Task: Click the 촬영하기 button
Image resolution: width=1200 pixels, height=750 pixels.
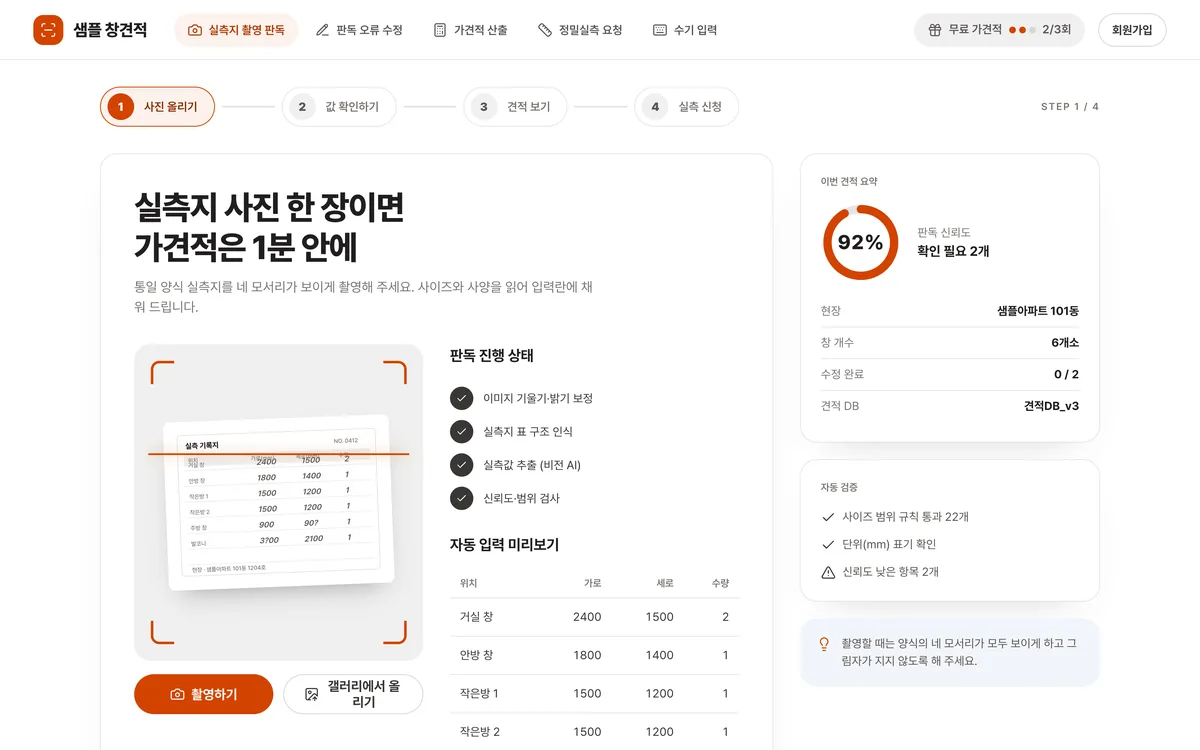Action: (x=203, y=694)
